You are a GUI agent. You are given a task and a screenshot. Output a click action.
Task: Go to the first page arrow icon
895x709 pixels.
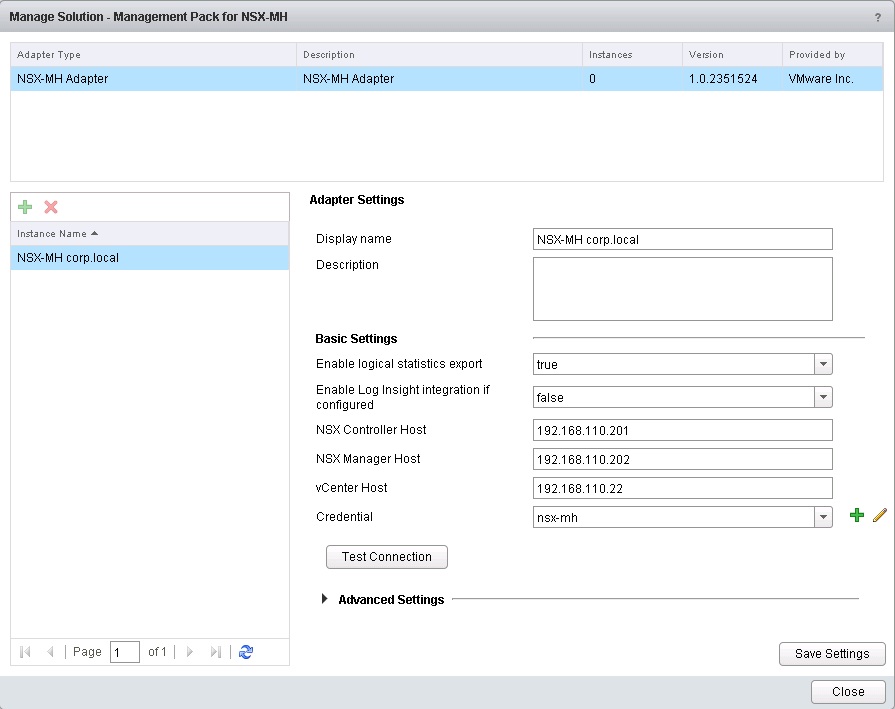tap(26, 652)
